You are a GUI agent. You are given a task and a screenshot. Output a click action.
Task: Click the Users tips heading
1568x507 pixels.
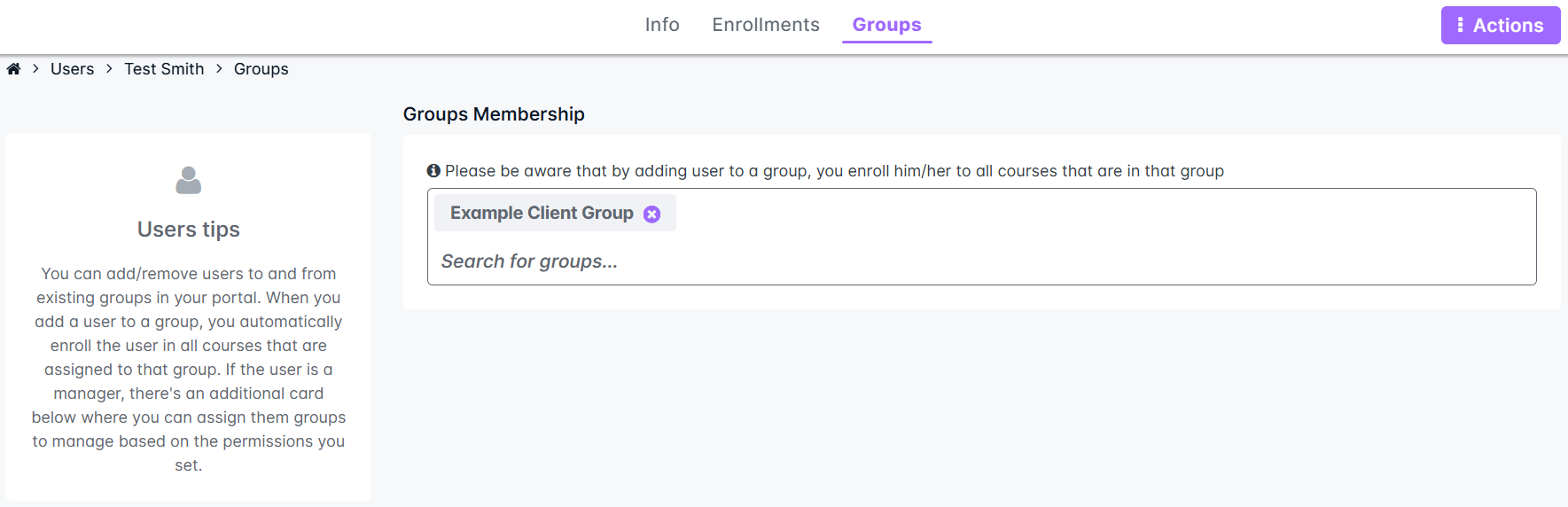pos(189,230)
